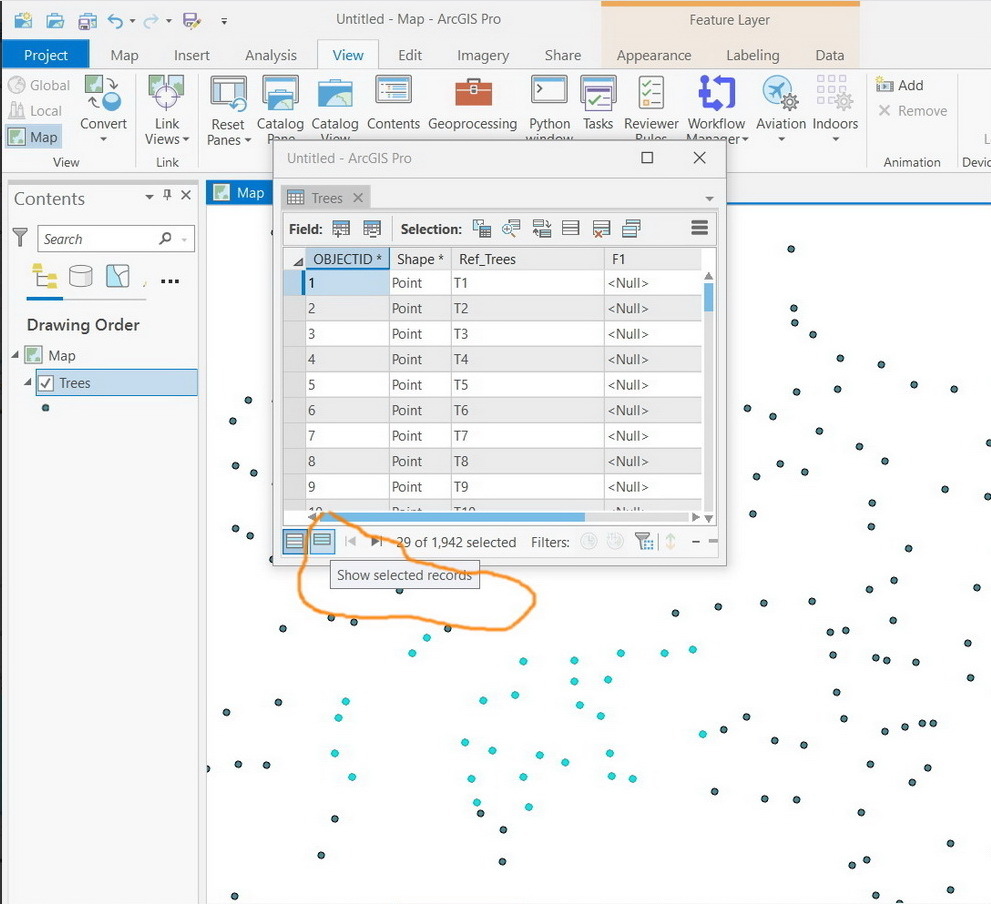Click the Link Views icon
Image resolution: width=991 pixels, height=904 pixels.
click(166, 93)
